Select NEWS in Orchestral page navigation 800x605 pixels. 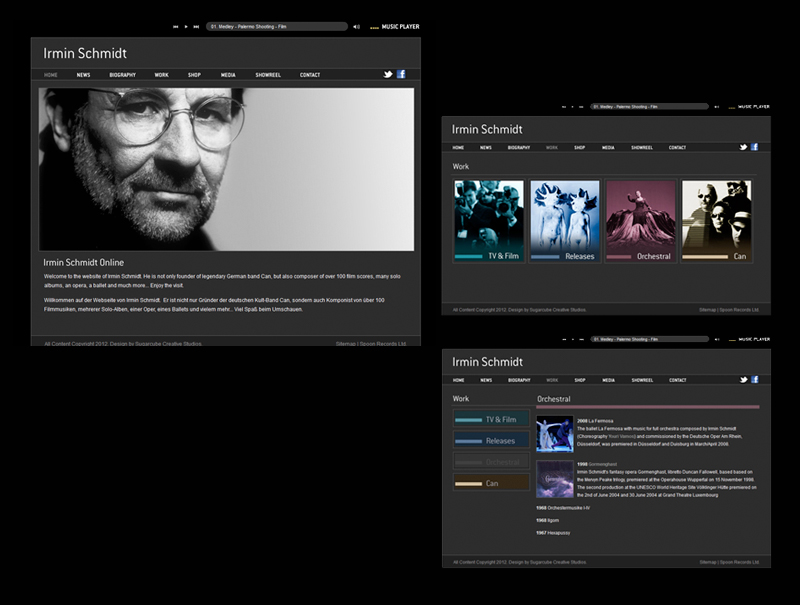coord(486,381)
